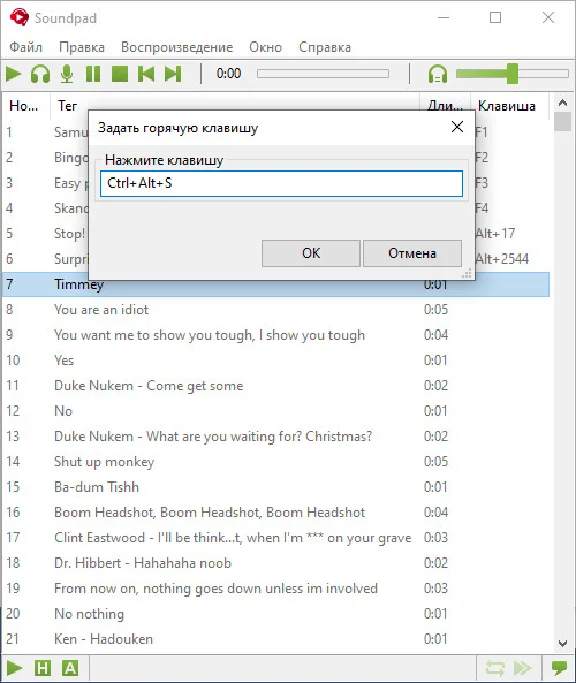The width and height of the screenshot is (576, 683).
Task: Open the Файл menu
Action: tap(26, 47)
